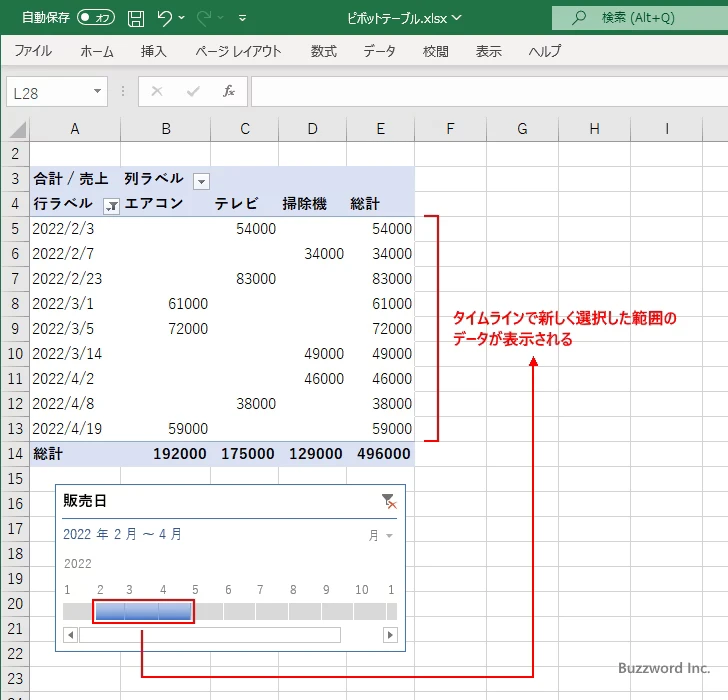
Task: Open the 列ラベル filter dropdown
Action: click(202, 181)
